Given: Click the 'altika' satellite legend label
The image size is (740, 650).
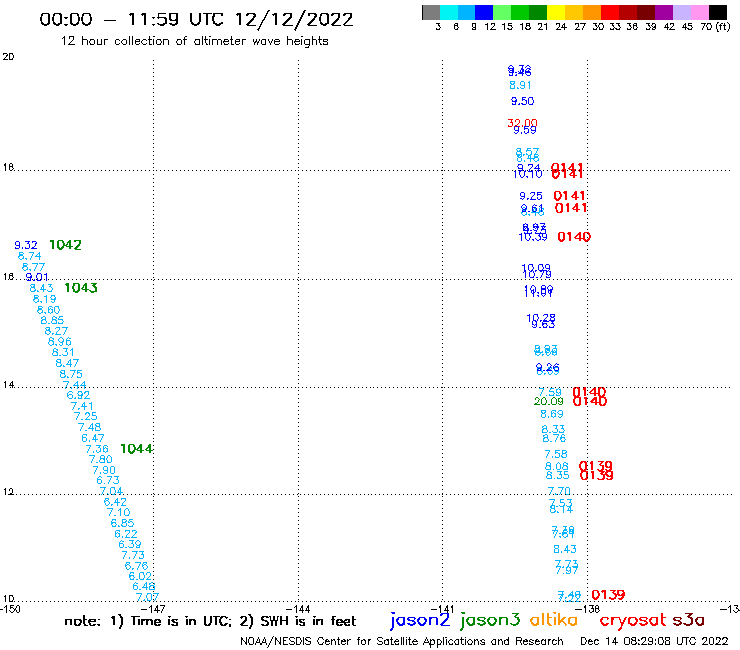Looking at the screenshot, I should click(x=554, y=620).
